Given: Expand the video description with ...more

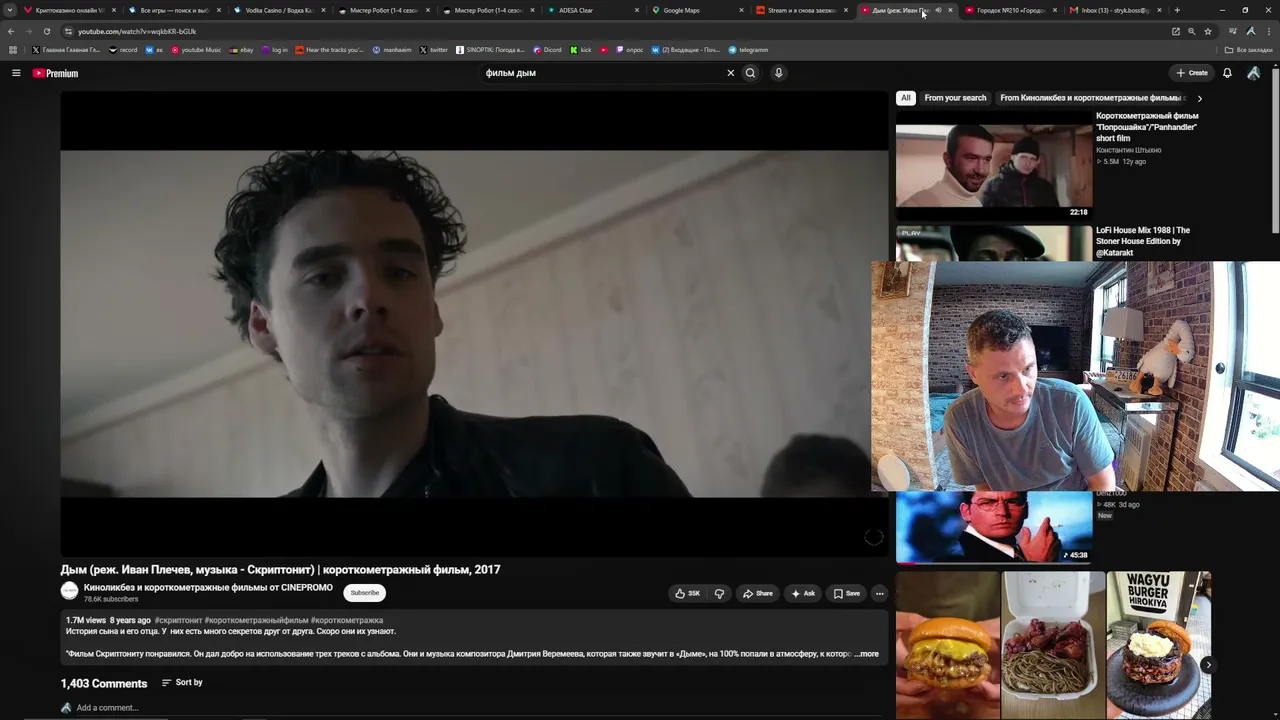Looking at the screenshot, I should (867, 654).
